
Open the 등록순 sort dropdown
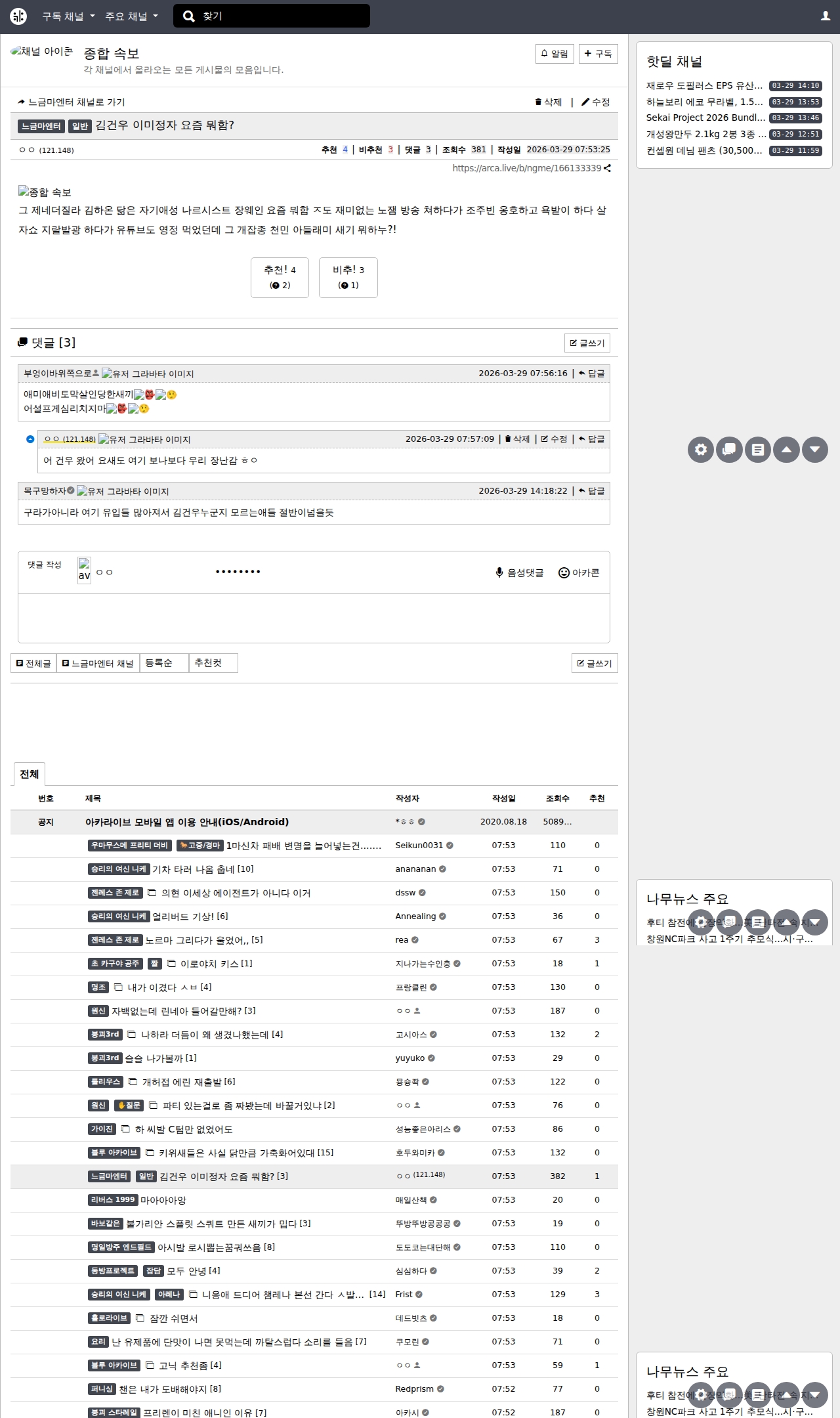pos(164,663)
